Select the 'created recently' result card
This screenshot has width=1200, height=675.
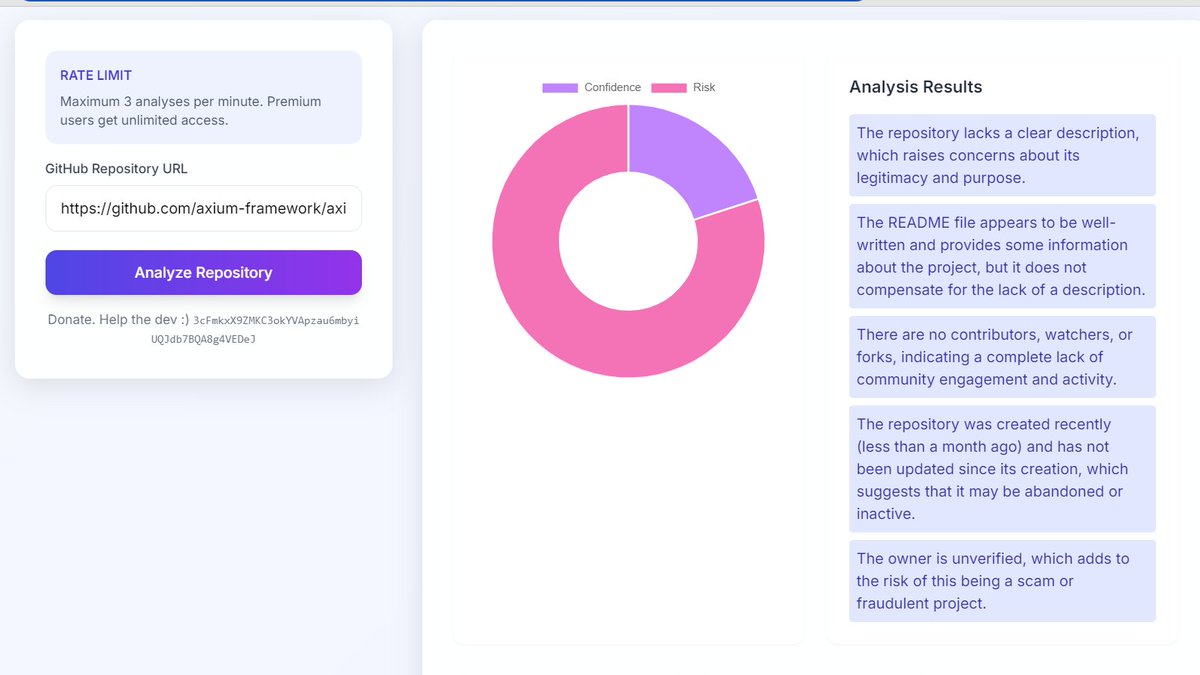coord(1002,469)
